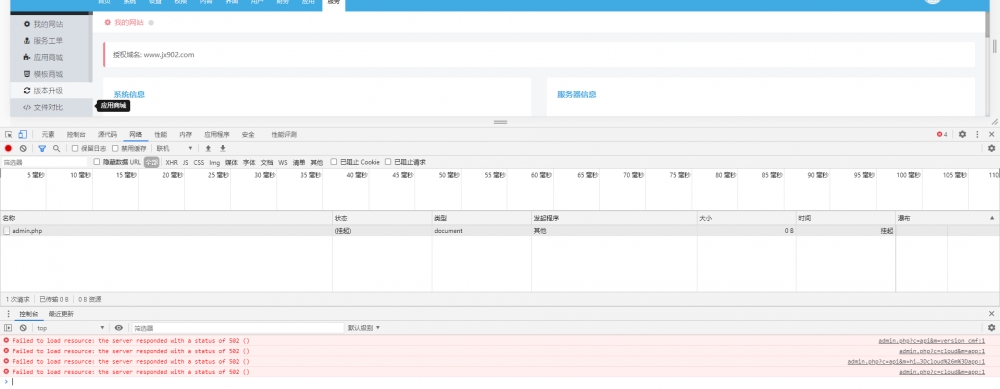1000x389 pixels.
Task: Clear the network log icon
Action: click(x=23, y=148)
